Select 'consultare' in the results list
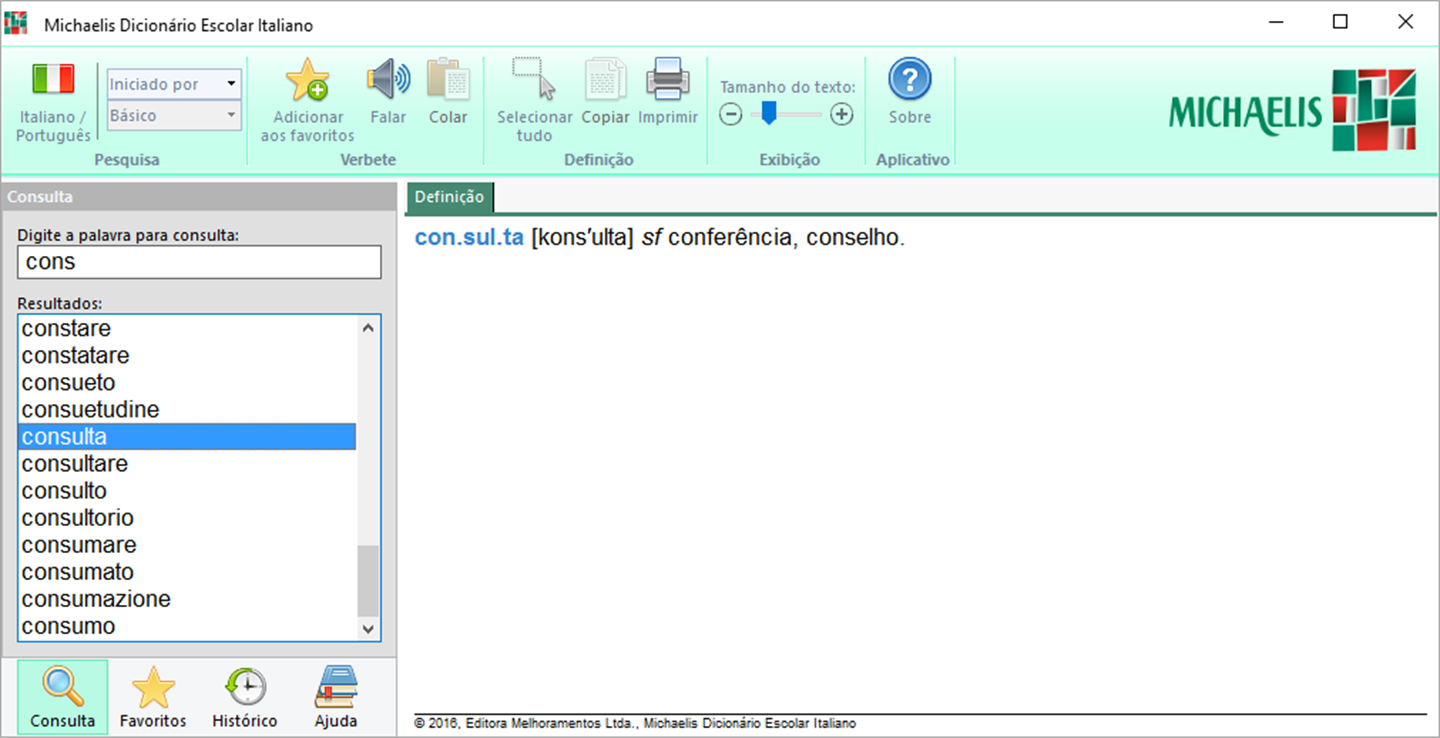Image resolution: width=1440 pixels, height=738 pixels. (x=187, y=464)
